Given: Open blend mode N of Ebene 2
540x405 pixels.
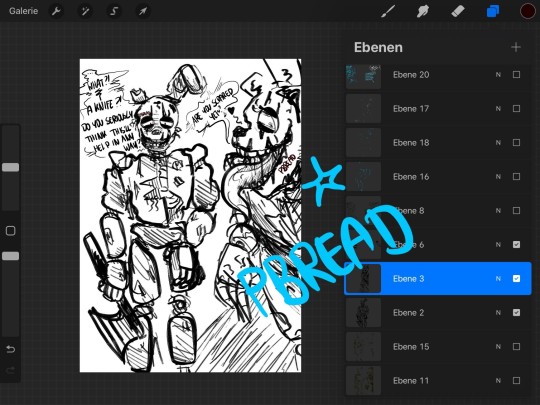Looking at the screenshot, I should tap(498, 312).
